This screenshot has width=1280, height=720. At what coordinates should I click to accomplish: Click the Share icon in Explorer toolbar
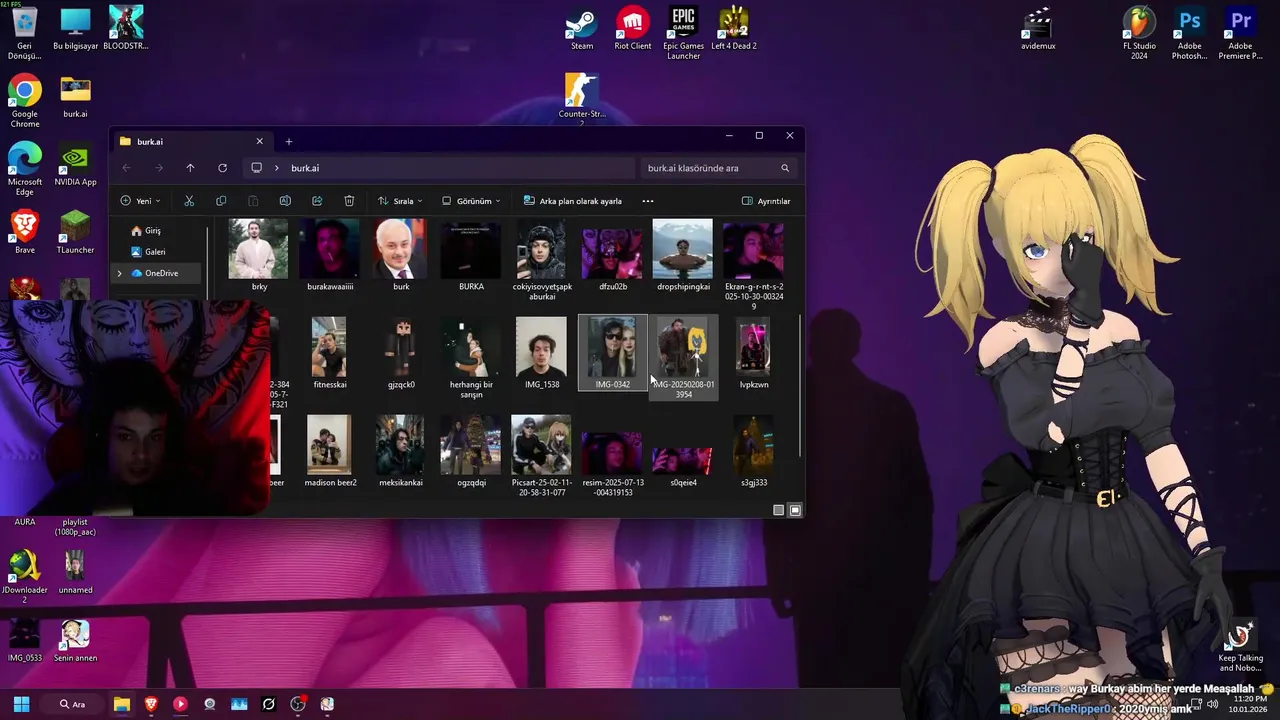[317, 201]
